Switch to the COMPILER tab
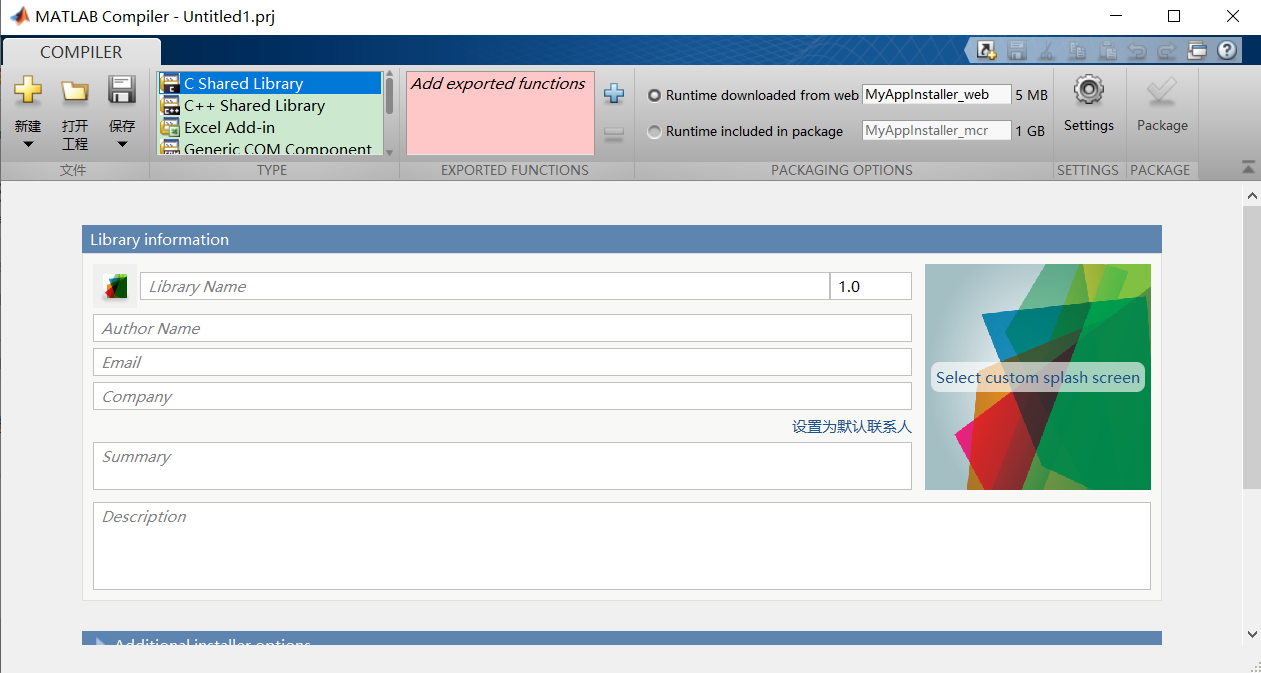The width and height of the screenshot is (1261, 673). coord(80,51)
